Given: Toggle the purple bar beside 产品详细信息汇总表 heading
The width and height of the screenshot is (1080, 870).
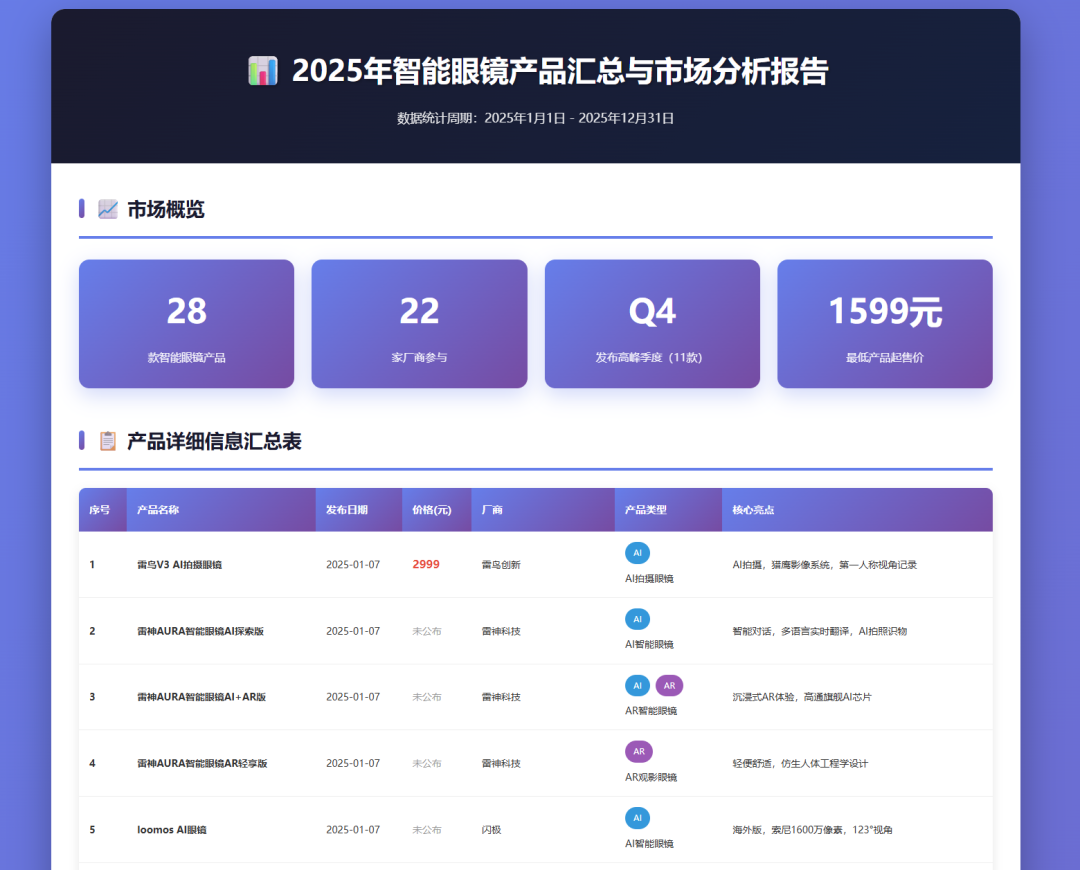Looking at the screenshot, I should click(82, 441).
